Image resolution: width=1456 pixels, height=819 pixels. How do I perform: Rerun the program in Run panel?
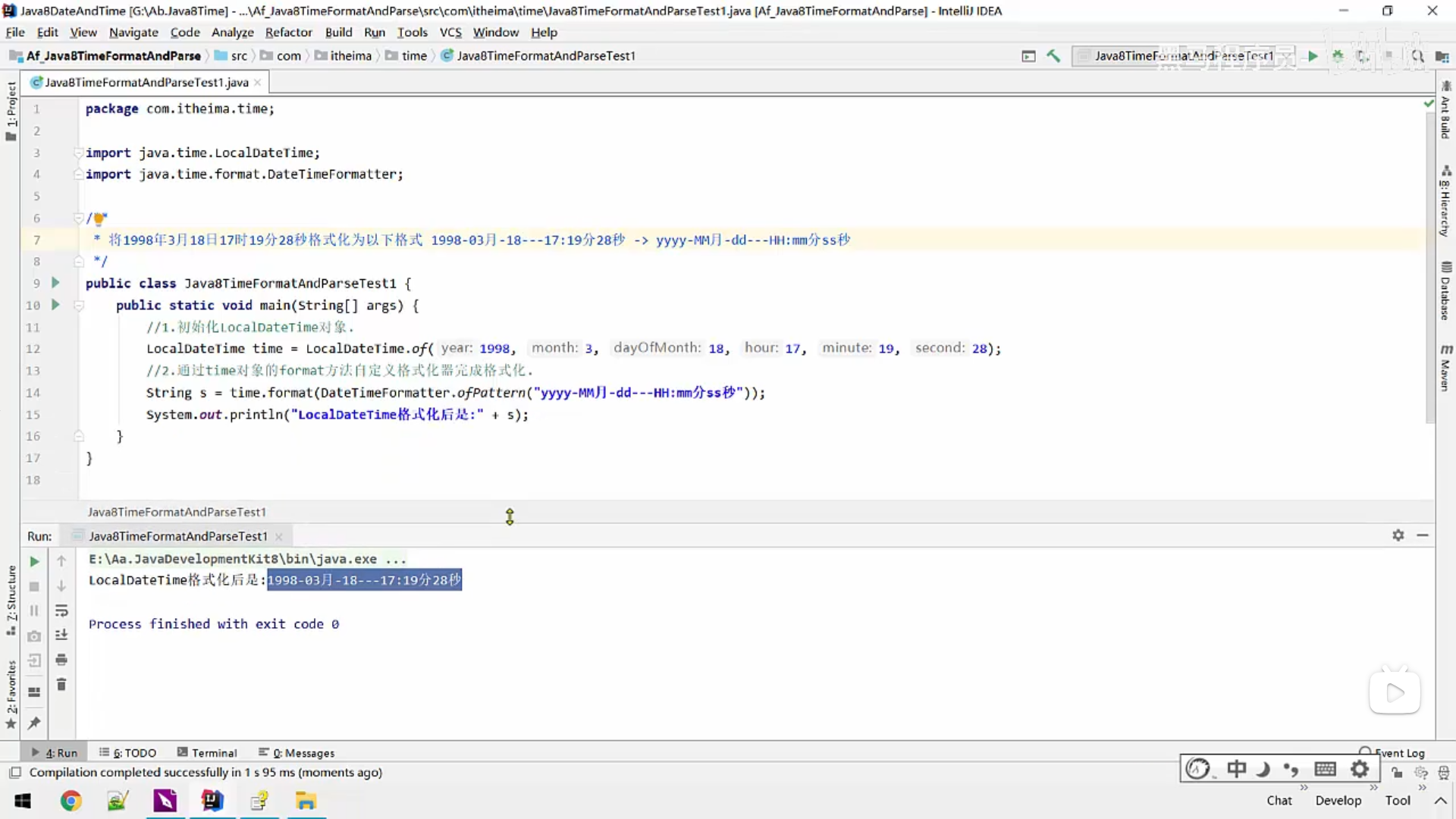[x=34, y=562]
